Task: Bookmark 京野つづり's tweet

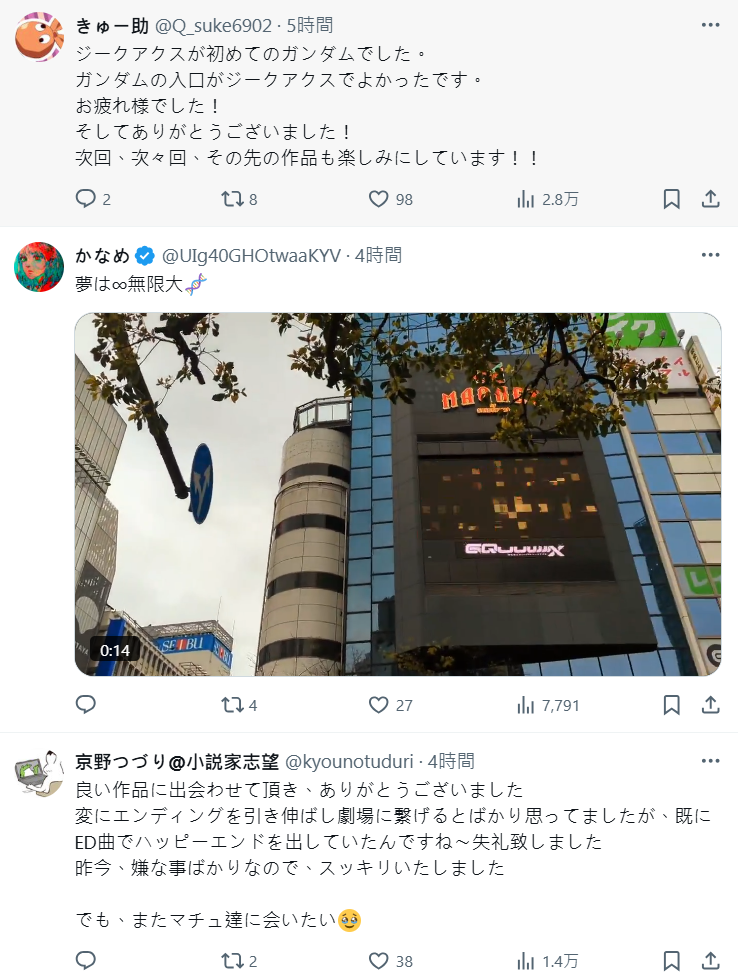Action: point(671,961)
